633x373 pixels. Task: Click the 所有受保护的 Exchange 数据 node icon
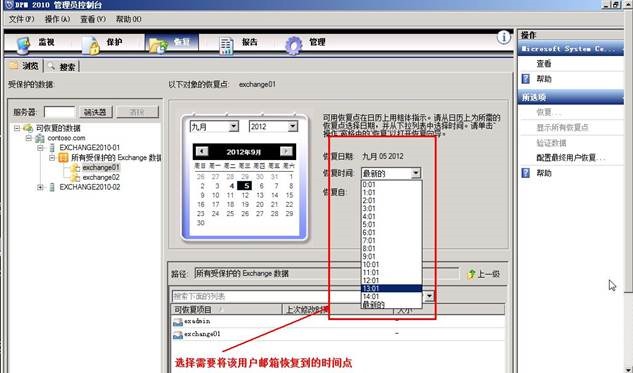(63, 157)
